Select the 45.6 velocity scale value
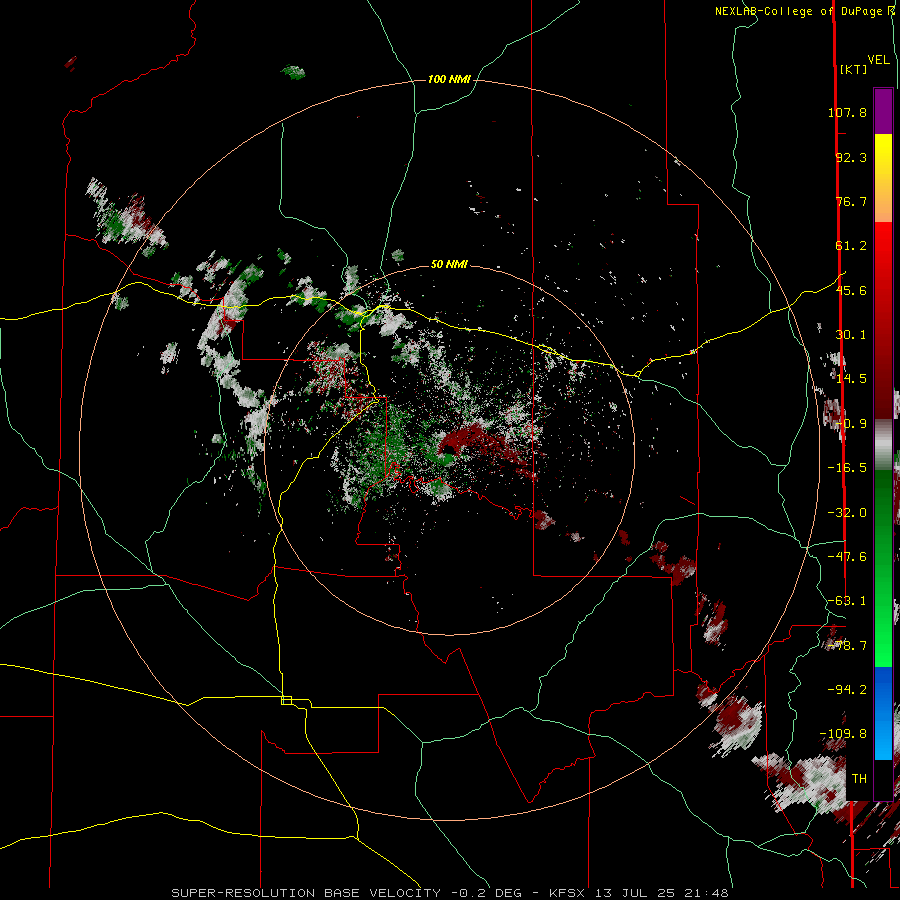Viewport: 900px width, 900px height. pos(851,290)
